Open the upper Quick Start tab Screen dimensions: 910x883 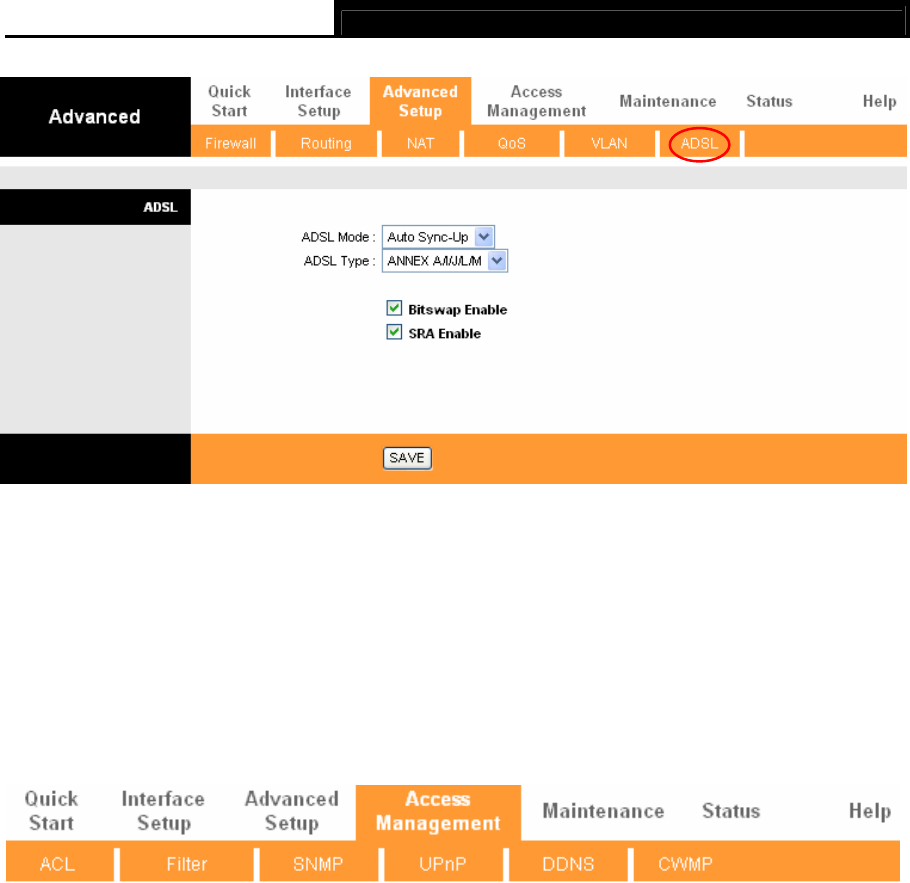coord(230,101)
